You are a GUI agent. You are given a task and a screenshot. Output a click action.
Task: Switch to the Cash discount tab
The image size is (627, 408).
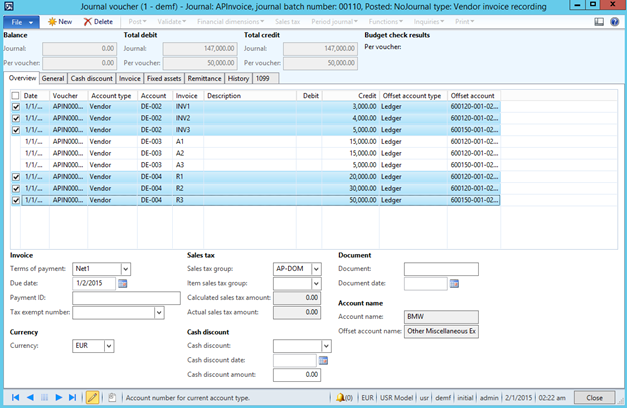point(91,78)
